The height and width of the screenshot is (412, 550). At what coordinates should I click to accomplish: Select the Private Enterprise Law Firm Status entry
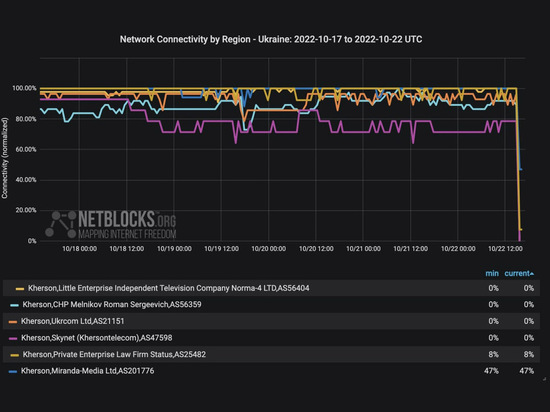point(114,354)
